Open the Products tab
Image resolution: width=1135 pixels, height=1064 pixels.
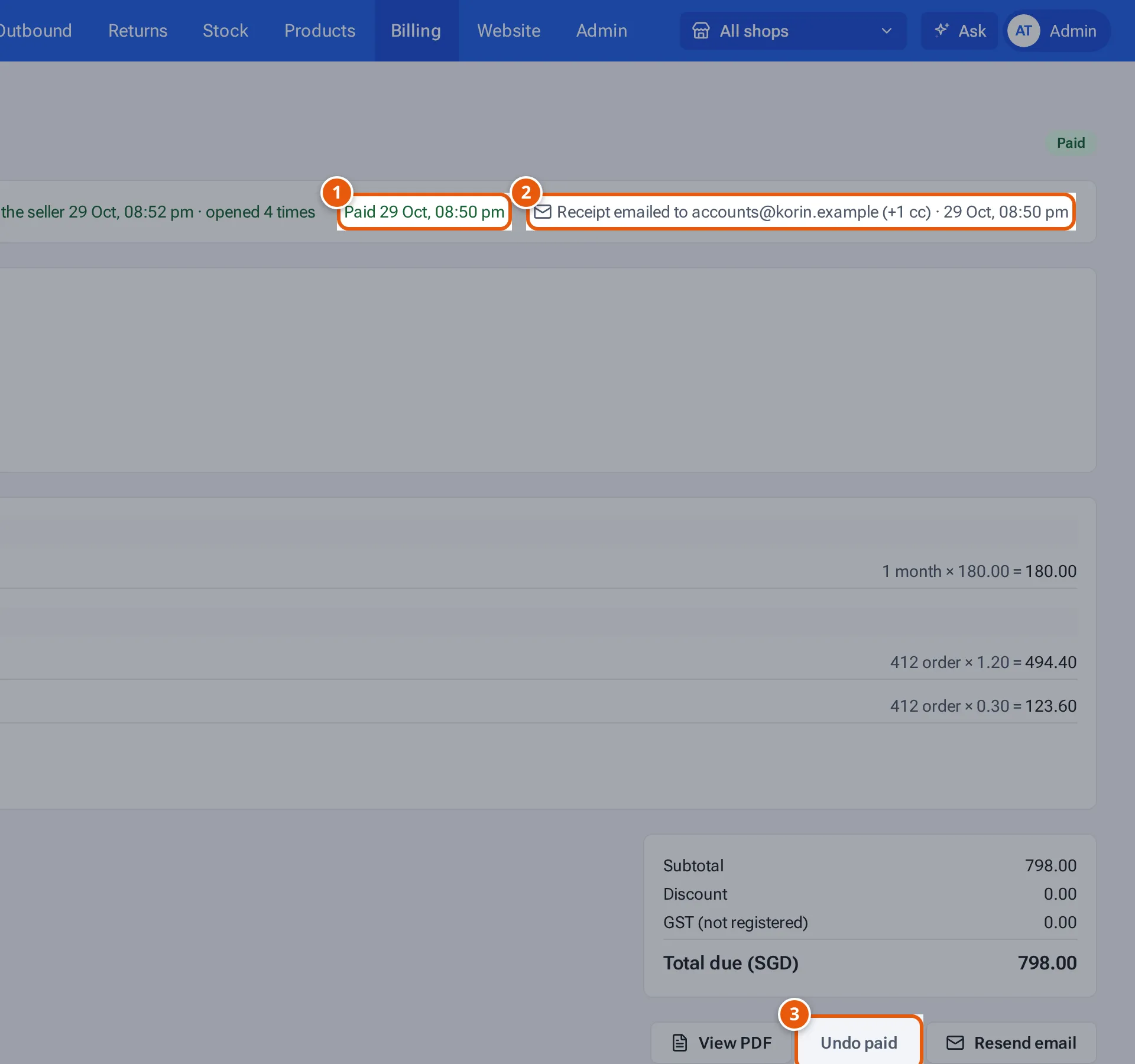320,31
